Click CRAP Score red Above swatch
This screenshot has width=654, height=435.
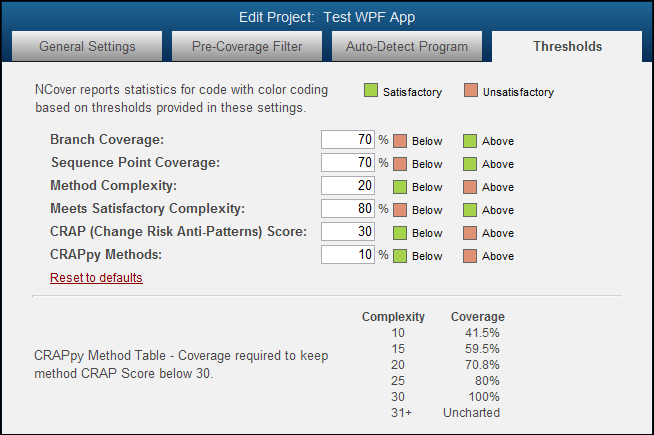(470, 233)
